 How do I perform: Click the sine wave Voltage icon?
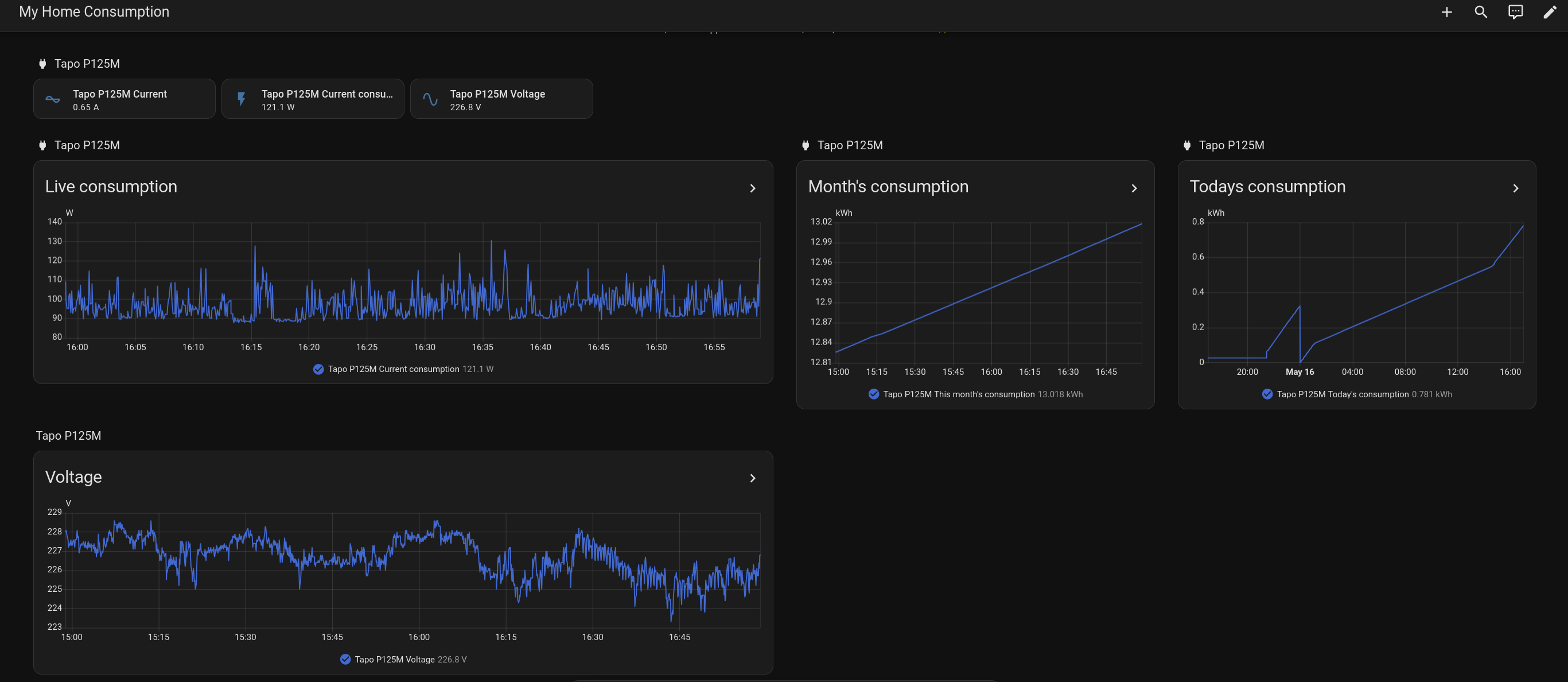[x=430, y=99]
